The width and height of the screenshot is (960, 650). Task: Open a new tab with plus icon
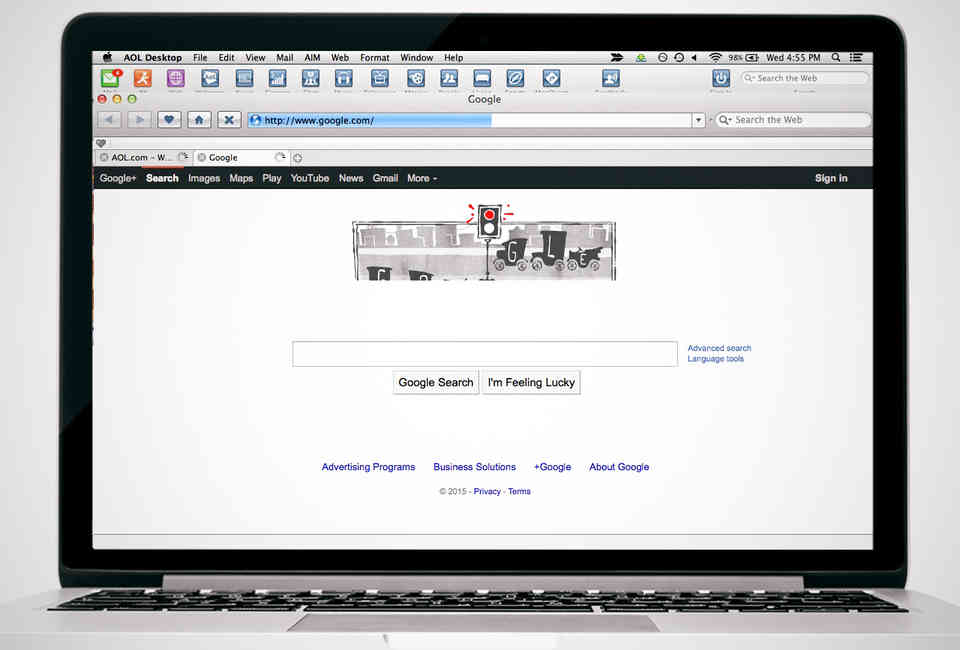coord(297,158)
